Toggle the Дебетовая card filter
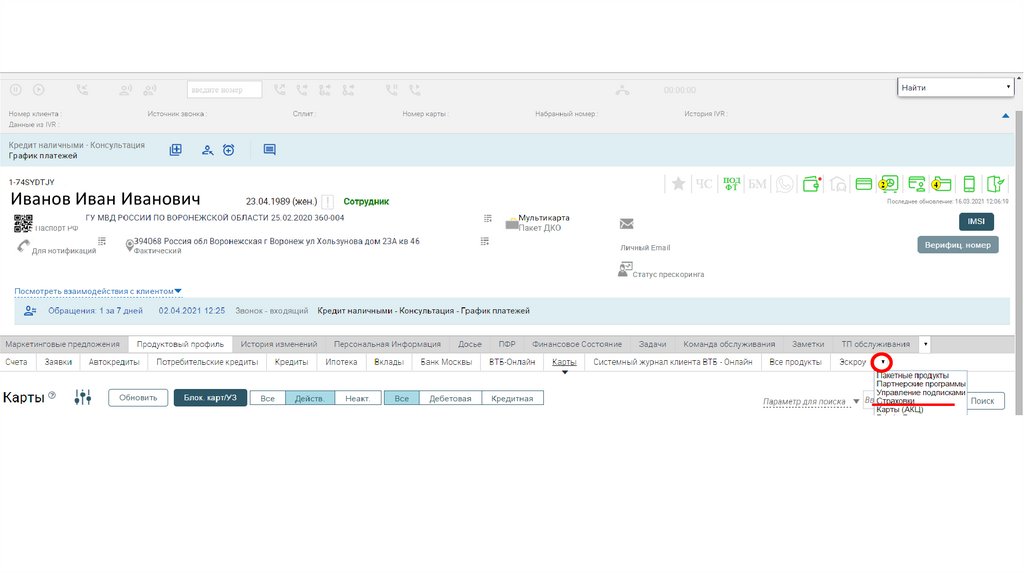 [x=450, y=398]
